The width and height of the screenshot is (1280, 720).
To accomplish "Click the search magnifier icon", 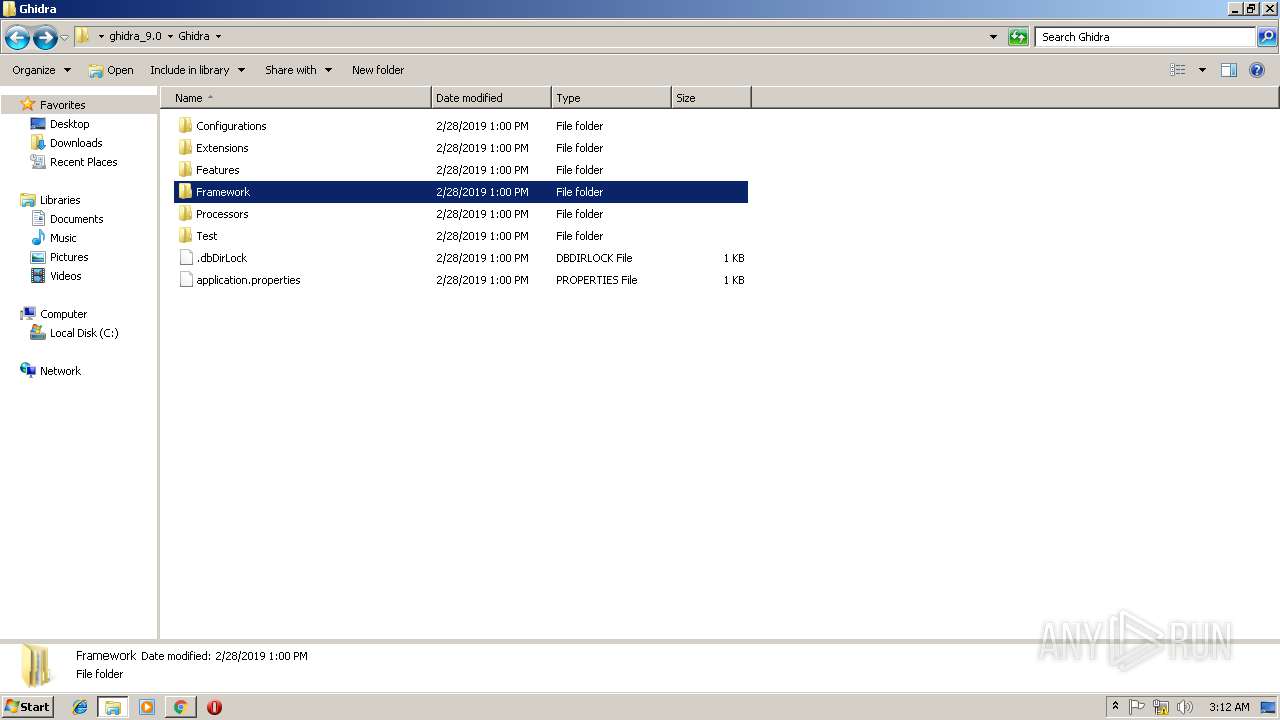I will tap(1267, 37).
